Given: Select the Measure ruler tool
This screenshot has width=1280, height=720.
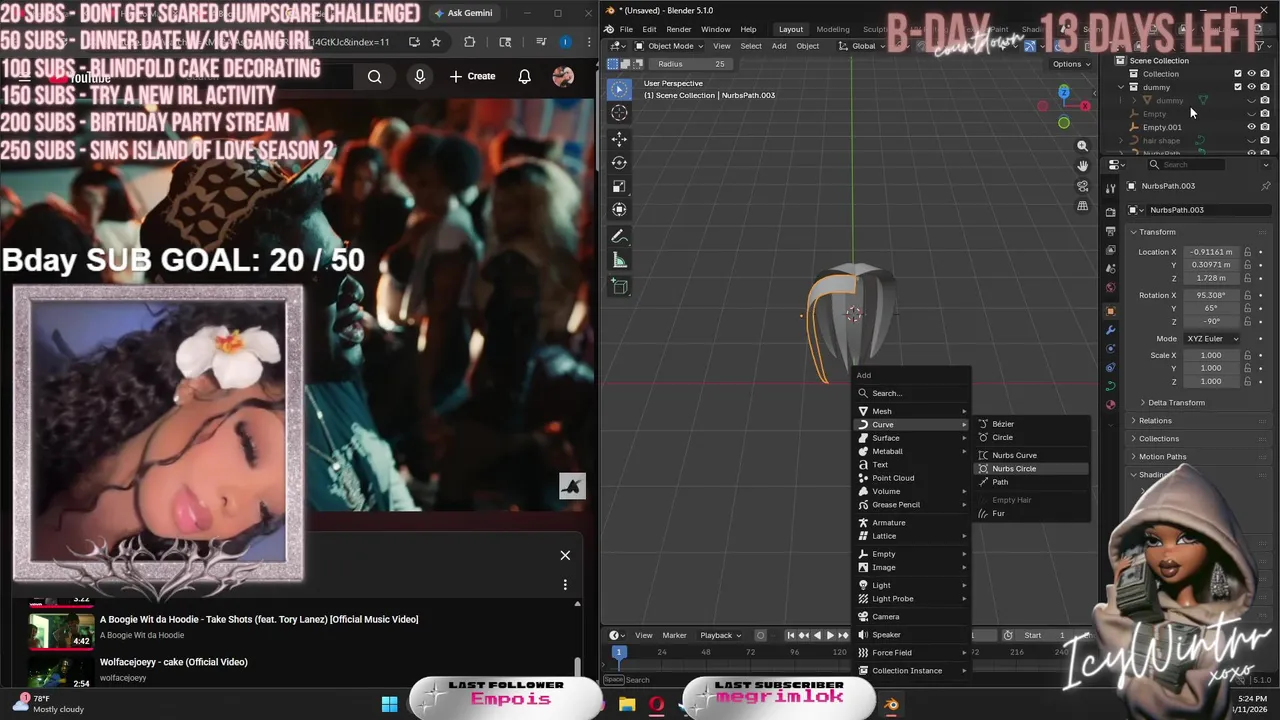Looking at the screenshot, I should 619,261.
